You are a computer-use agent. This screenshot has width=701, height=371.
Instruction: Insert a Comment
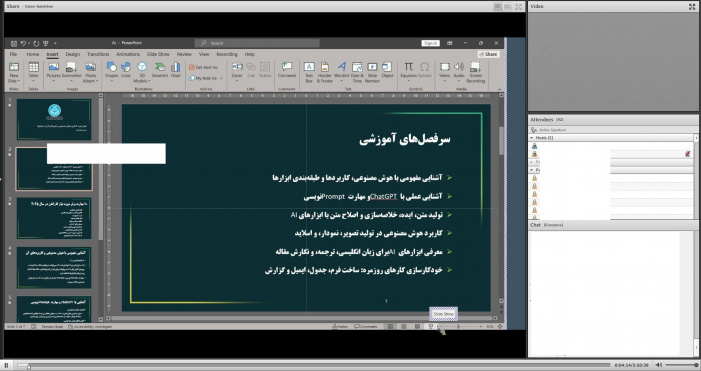pyautogui.click(x=287, y=70)
